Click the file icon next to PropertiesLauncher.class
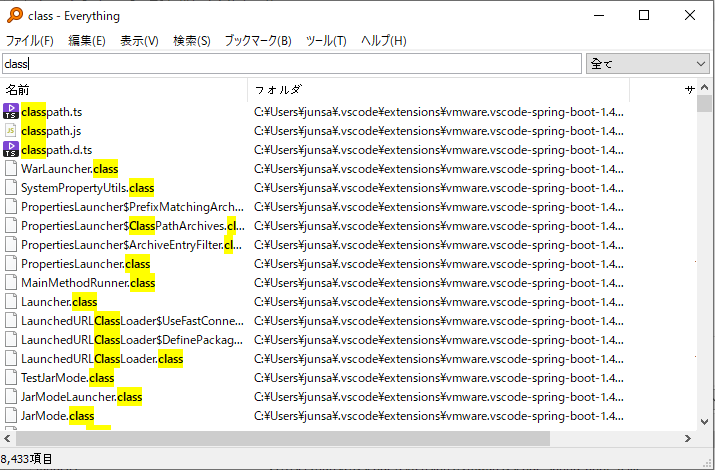715x470 pixels. tap(11, 263)
